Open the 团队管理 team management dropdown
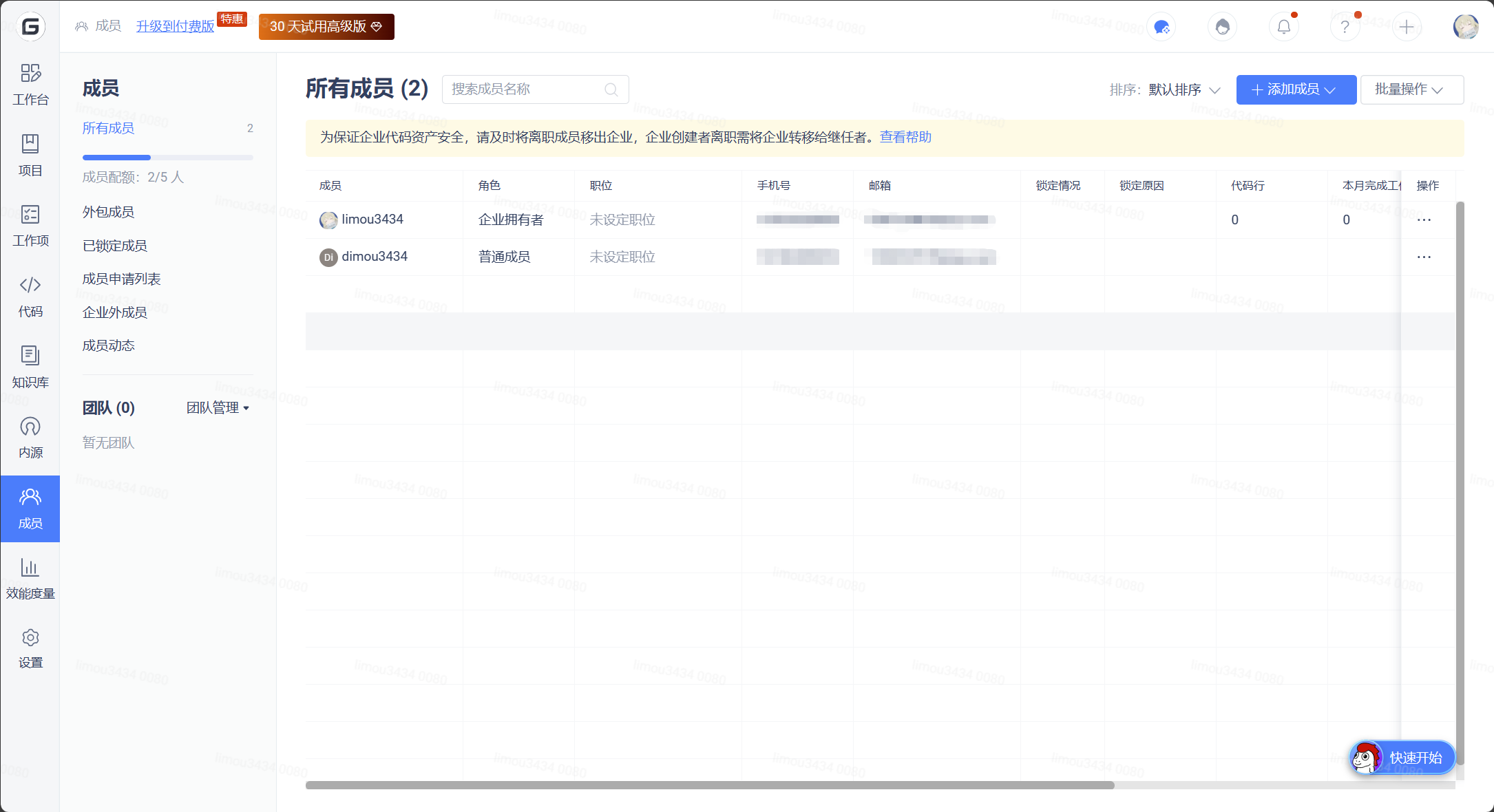The height and width of the screenshot is (812, 1494). pos(218,408)
